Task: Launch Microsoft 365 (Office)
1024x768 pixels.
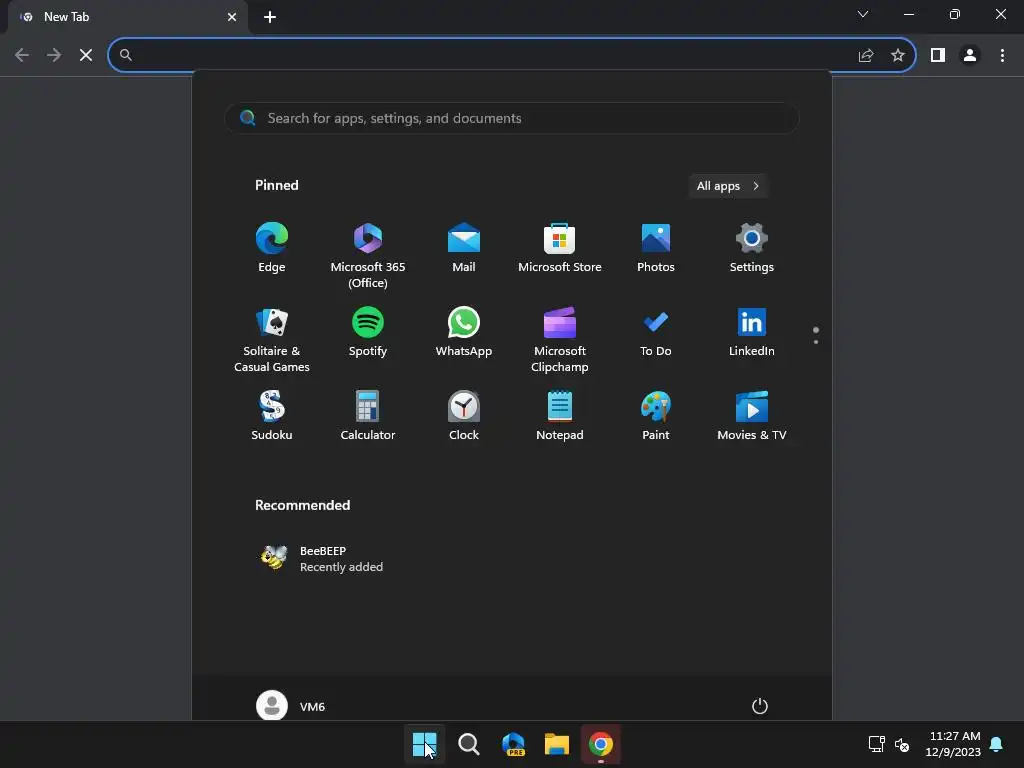Action: click(x=368, y=255)
